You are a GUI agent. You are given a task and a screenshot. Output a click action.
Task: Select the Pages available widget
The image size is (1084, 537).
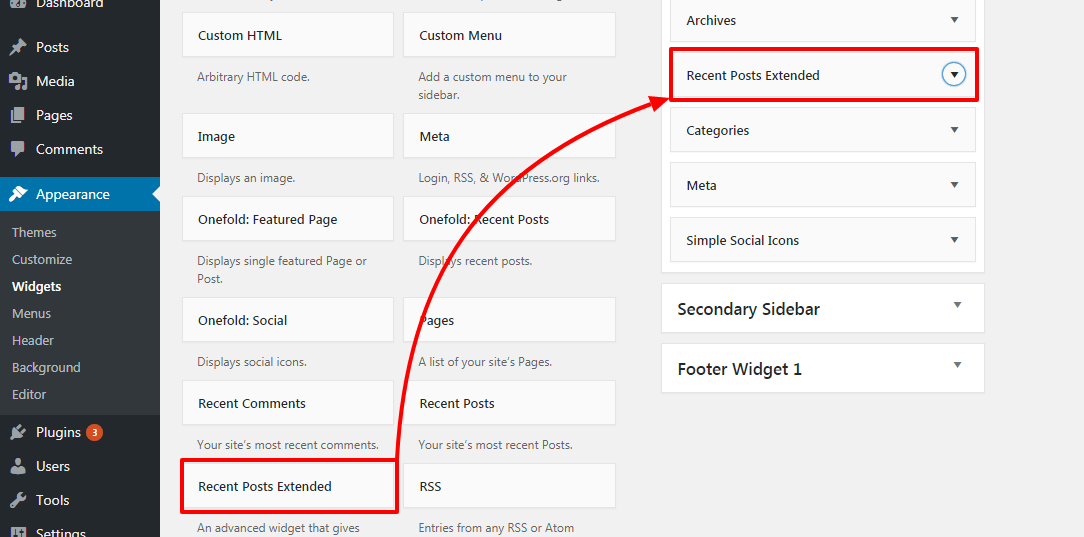(510, 320)
